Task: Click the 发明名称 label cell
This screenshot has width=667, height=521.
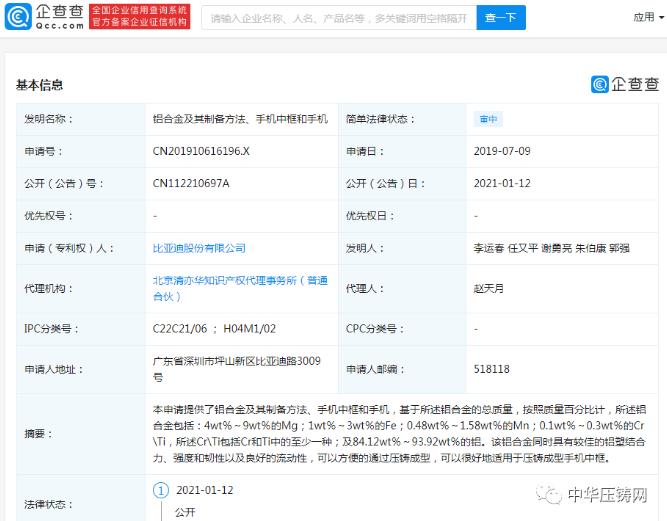Action: tap(81, 119)
